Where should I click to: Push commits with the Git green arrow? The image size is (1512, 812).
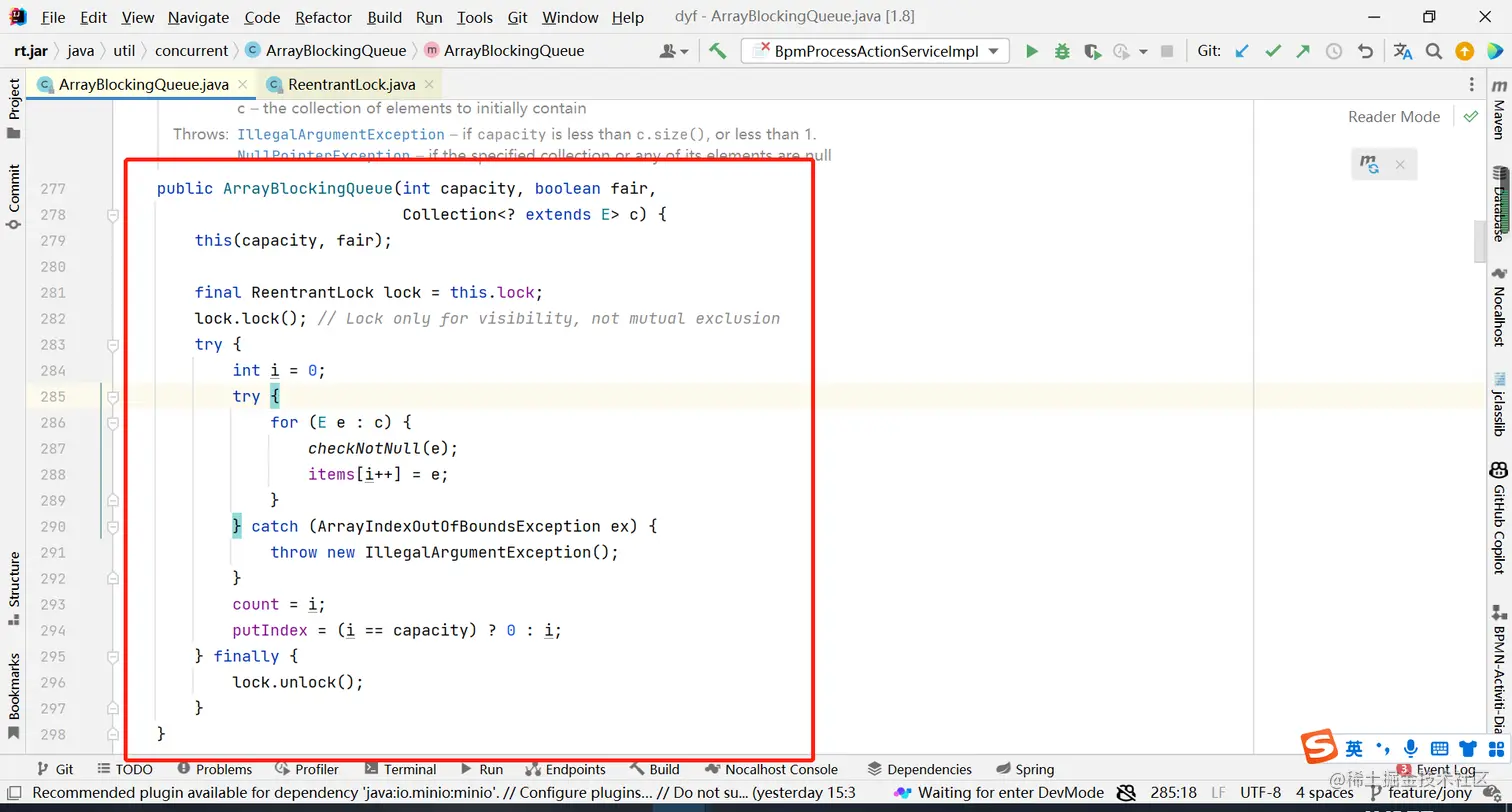click(1302, 51)
